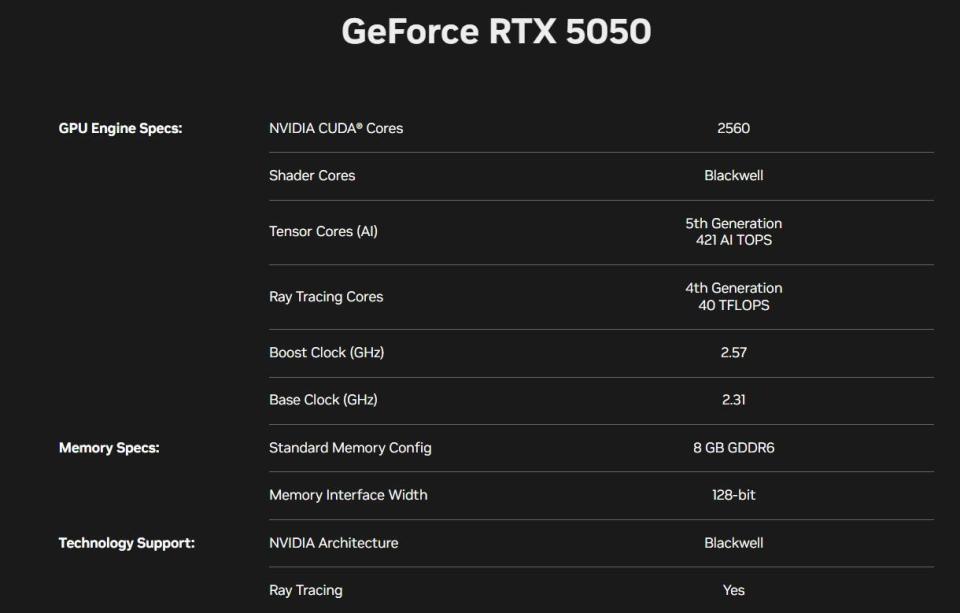Click the Tensor Cores (AI) label
The width and height of the screenshot is (960, 613).
(x=323, y=231)
